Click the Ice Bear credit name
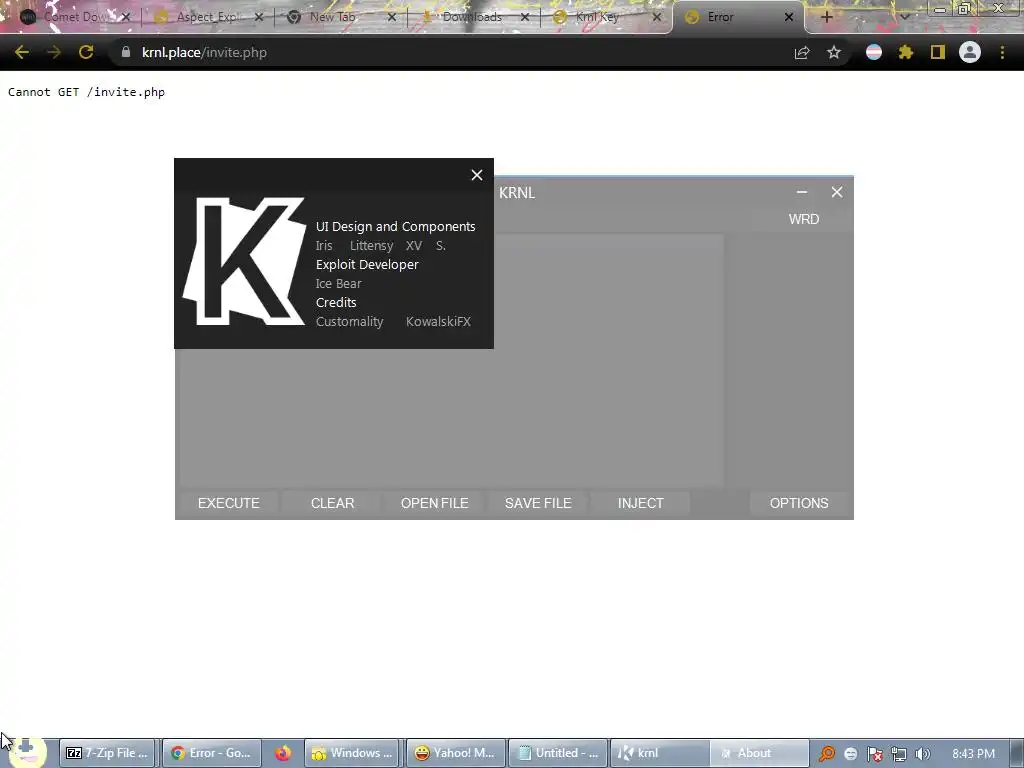The image size is (1024, 768). click(x=338, y=283)
